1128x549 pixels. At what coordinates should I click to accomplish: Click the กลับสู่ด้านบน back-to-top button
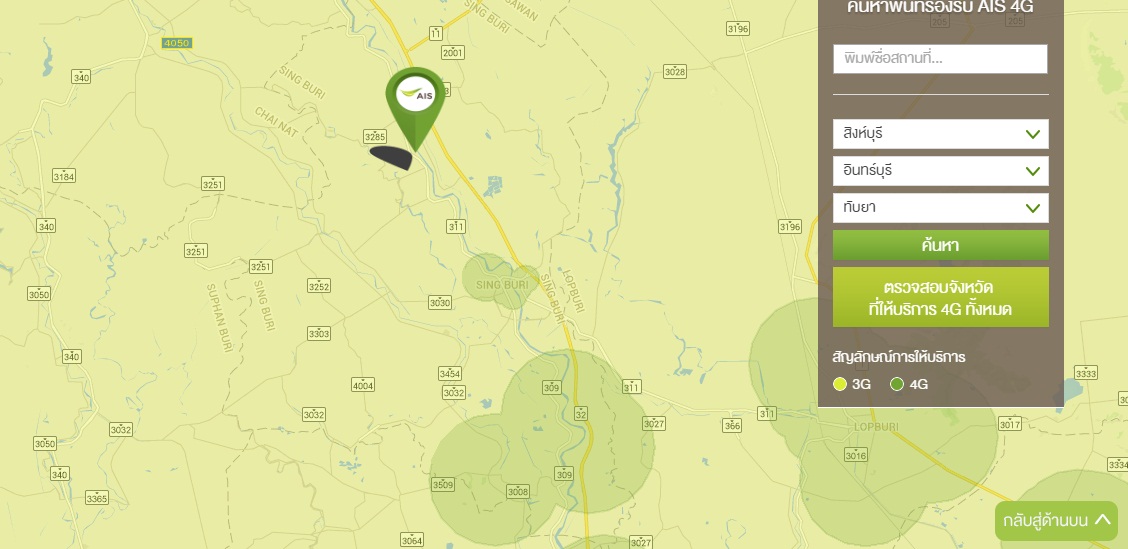point(1056,521)
